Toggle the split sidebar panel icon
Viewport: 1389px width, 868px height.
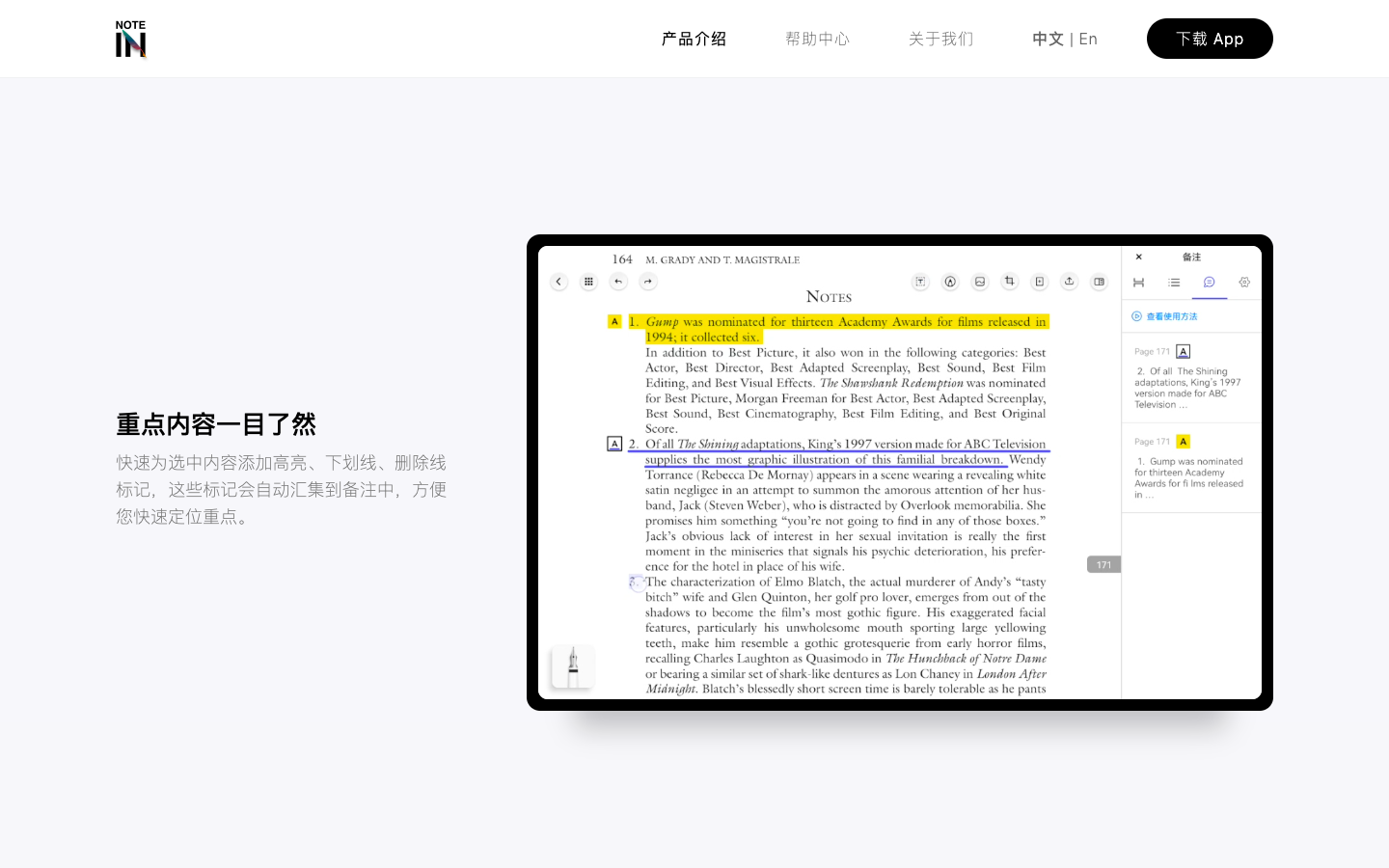click(x=1099, y=282)
